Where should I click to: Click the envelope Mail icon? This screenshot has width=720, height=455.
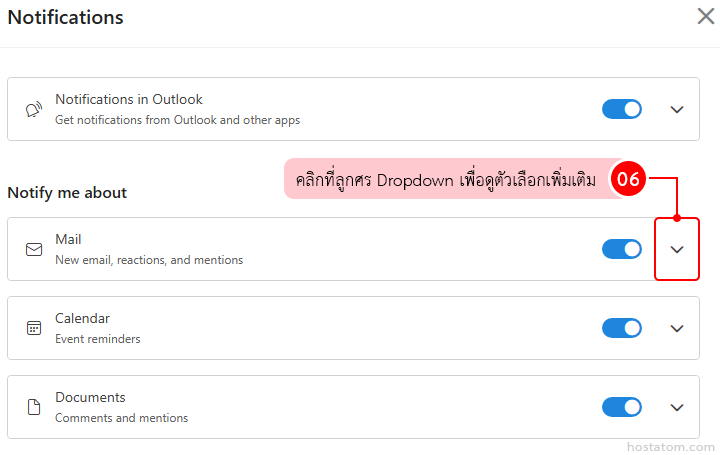[34, 249]
